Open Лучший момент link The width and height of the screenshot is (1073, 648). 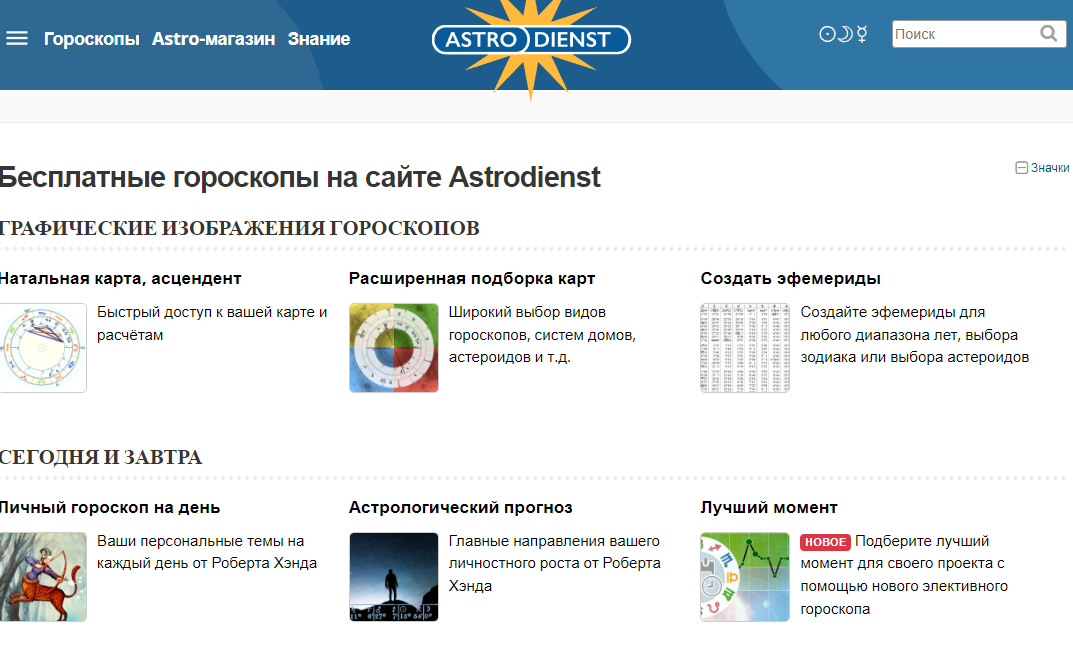tap(769, 508)
